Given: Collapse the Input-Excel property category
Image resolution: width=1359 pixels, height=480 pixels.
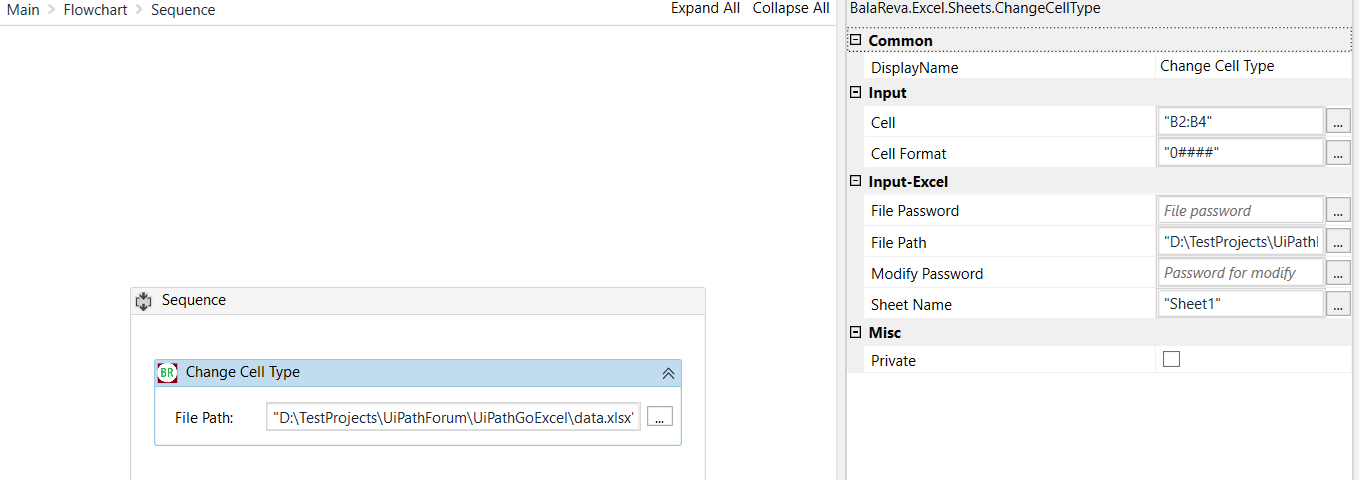Looking at the screenshot, I should 855,182.
